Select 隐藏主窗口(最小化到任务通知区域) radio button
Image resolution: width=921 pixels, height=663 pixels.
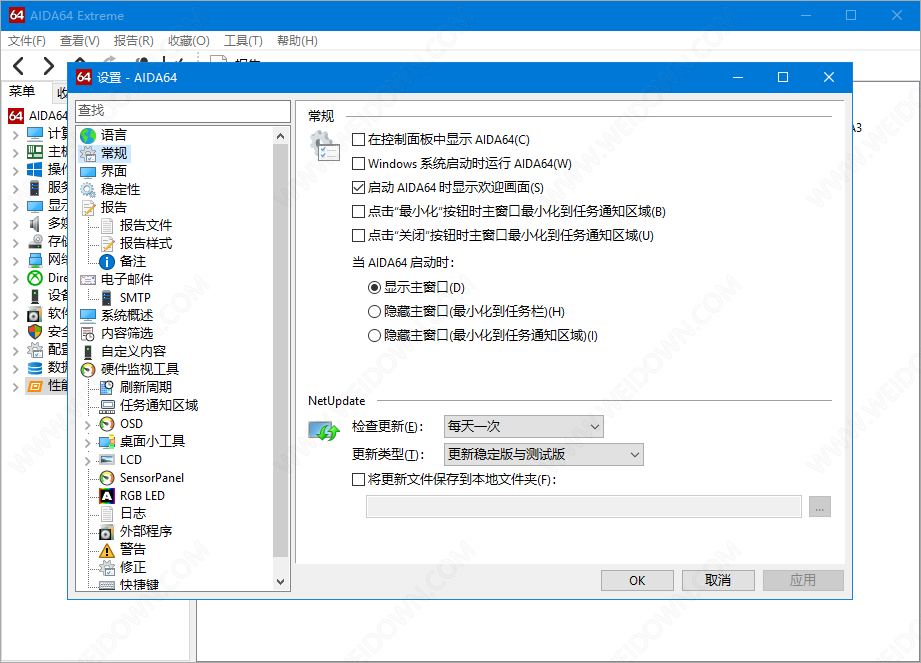pyautogui.click(x=374, y=336)
